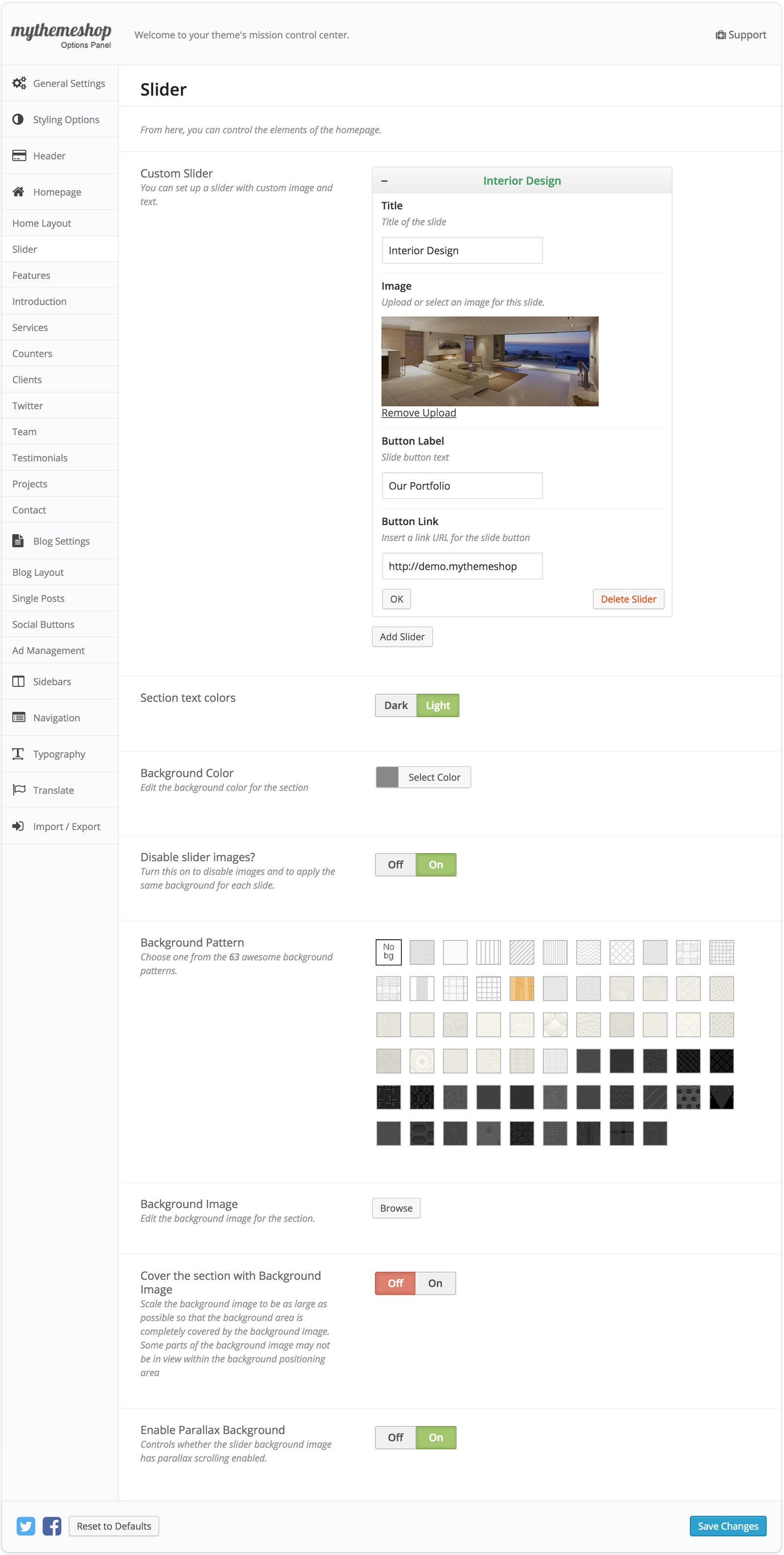
Task: Open the Facebook icon in footer
Action: click(x=52, y=1526)
